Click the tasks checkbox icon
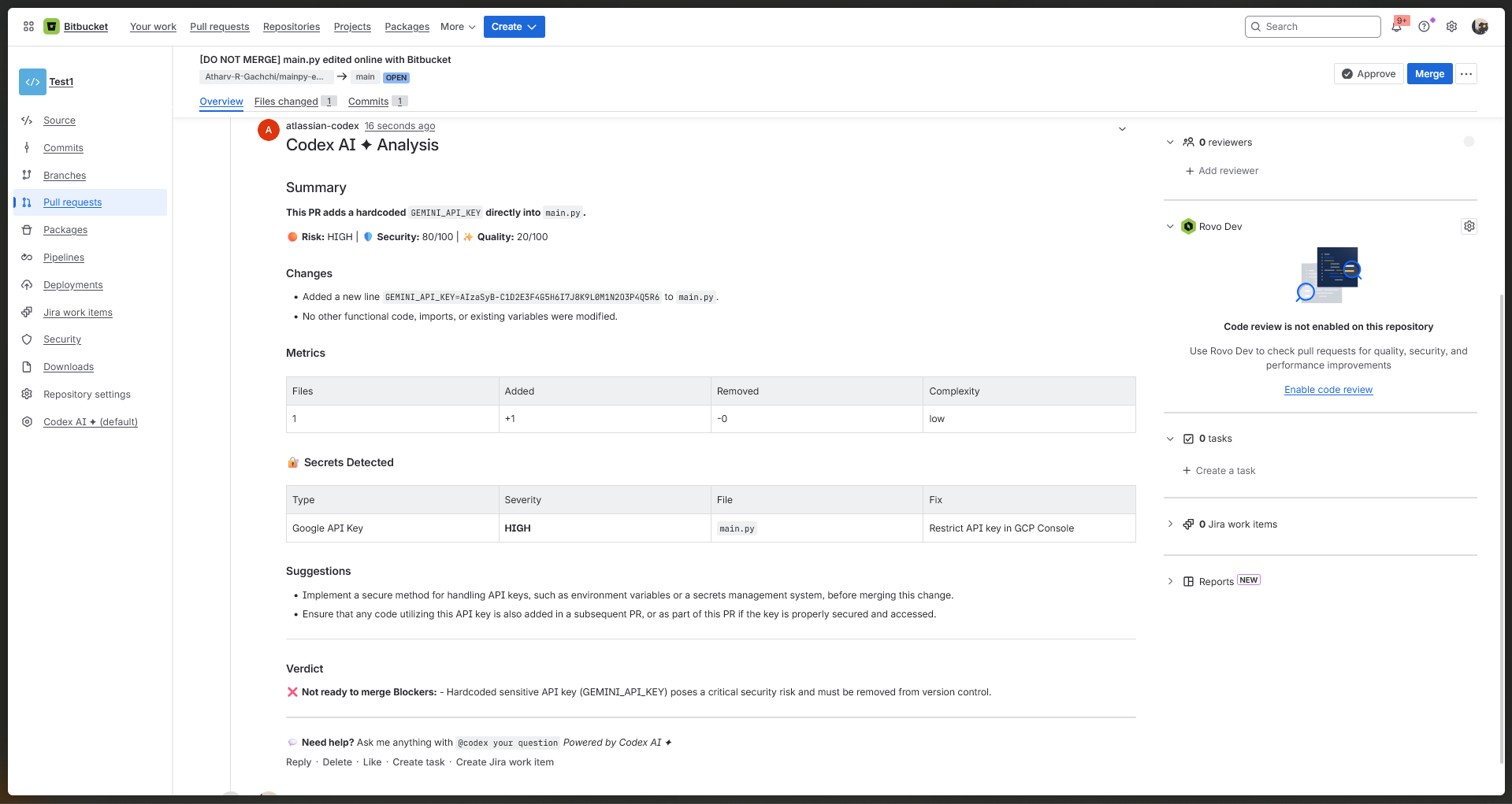The image size is (1512, 804). click(1188, 439)
